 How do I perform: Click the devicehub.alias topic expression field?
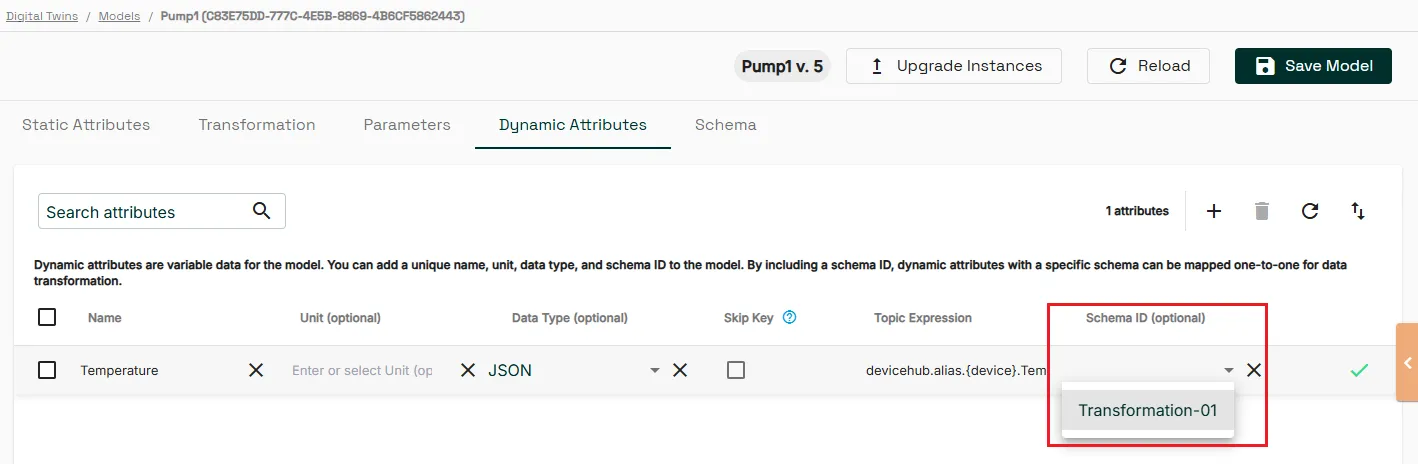(x=956, y=370)
